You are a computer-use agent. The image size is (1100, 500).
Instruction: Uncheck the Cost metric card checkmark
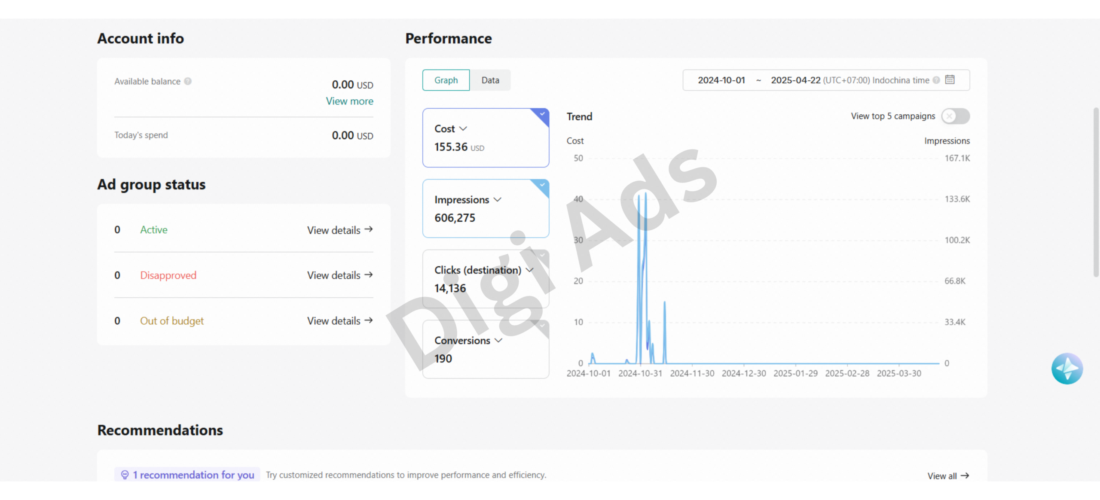pyautogui.click(x=542, y=114)
